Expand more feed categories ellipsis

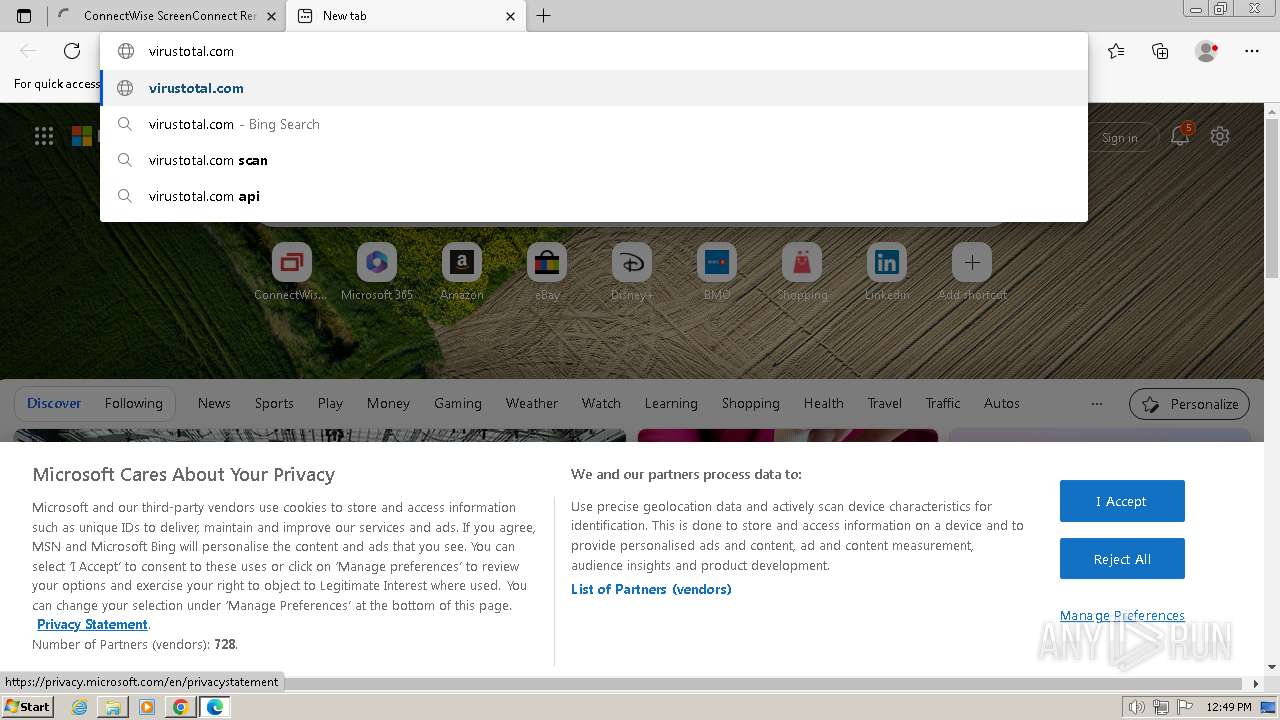point(1097,404)
